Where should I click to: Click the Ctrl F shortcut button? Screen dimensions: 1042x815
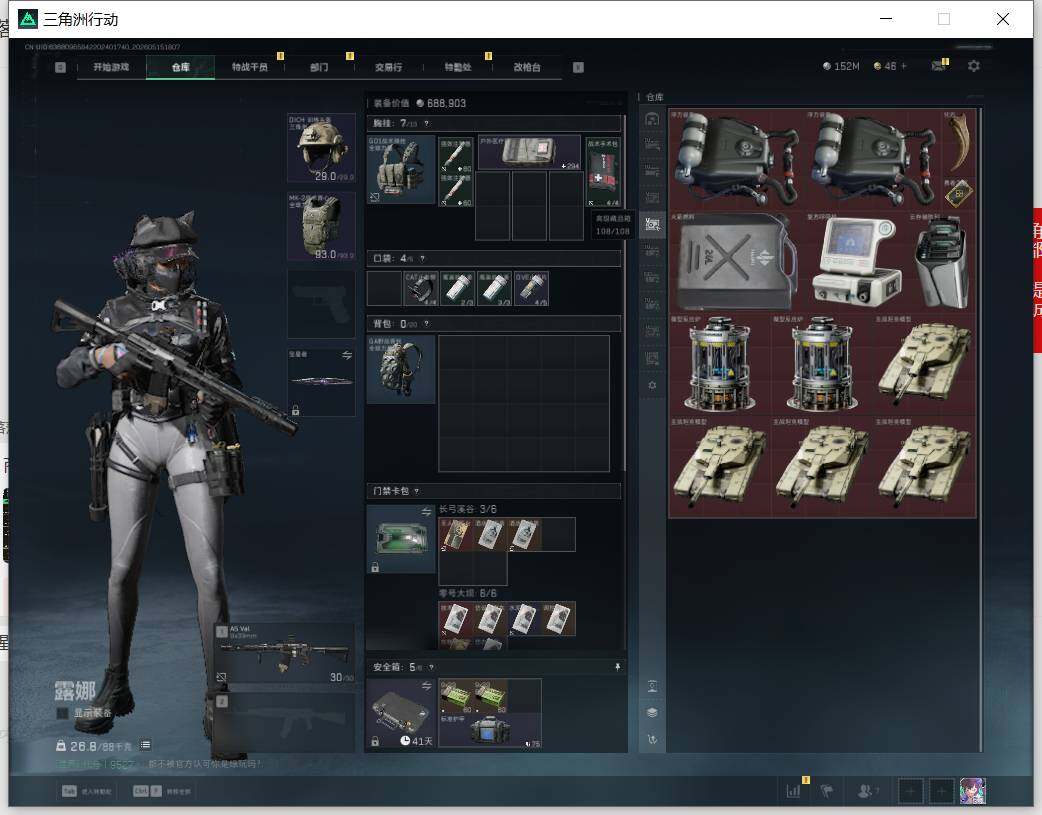(161, 791)
